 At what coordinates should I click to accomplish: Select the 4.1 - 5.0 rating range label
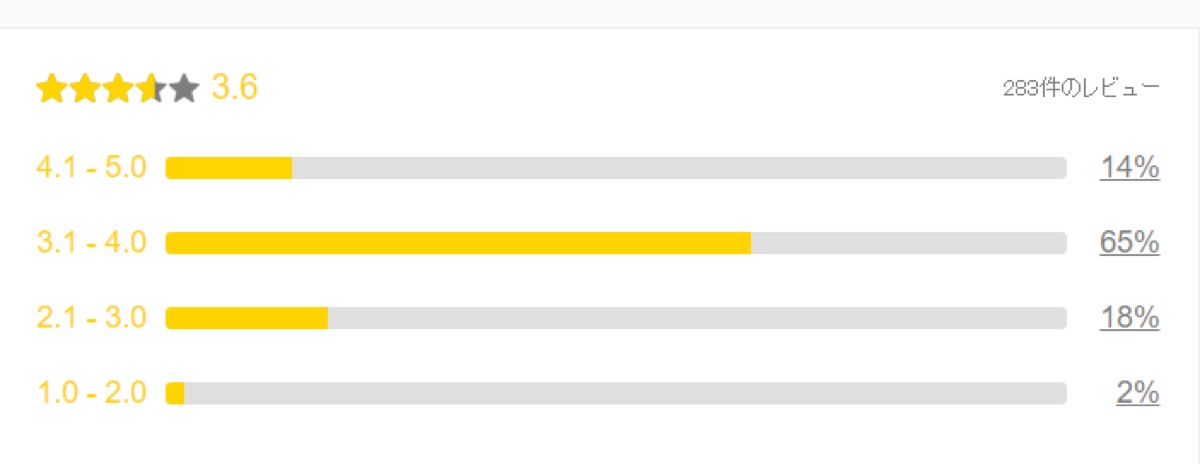pyautogui.click(x=91, y=167)
